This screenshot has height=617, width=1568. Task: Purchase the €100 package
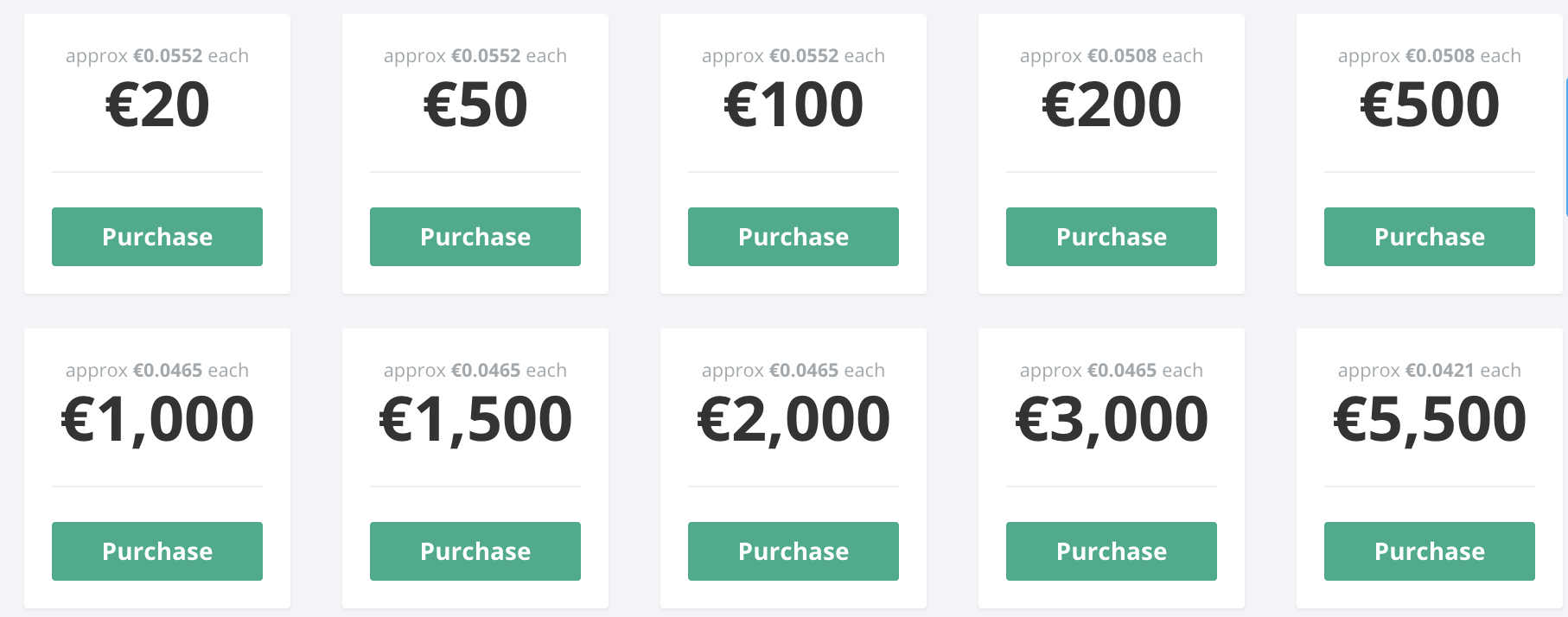(793, 236)
